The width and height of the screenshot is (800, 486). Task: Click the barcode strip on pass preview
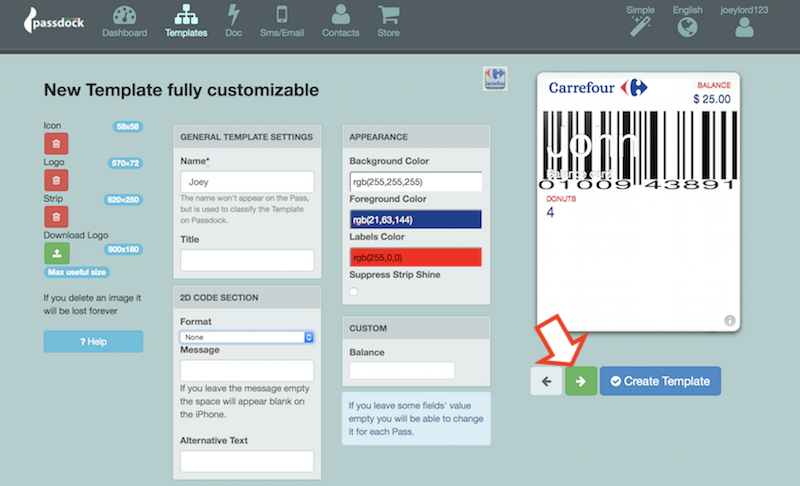click(x=639, y=149)
